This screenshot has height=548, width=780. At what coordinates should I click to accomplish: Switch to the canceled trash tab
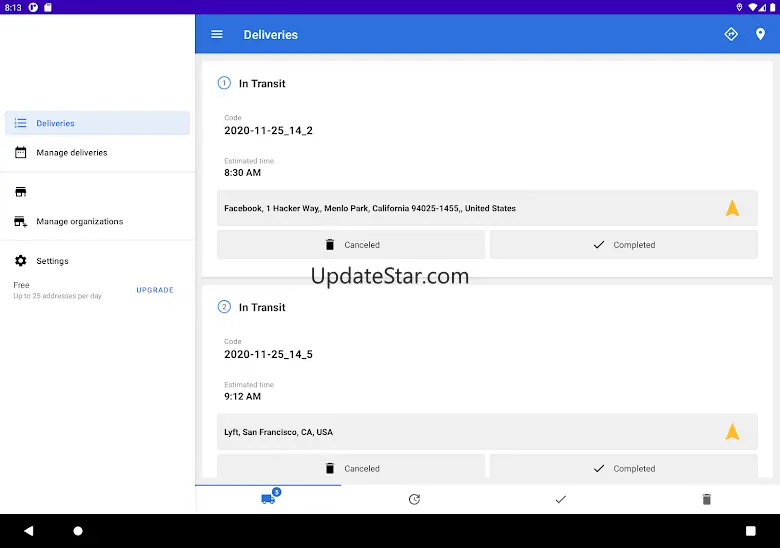click(706, 499)
